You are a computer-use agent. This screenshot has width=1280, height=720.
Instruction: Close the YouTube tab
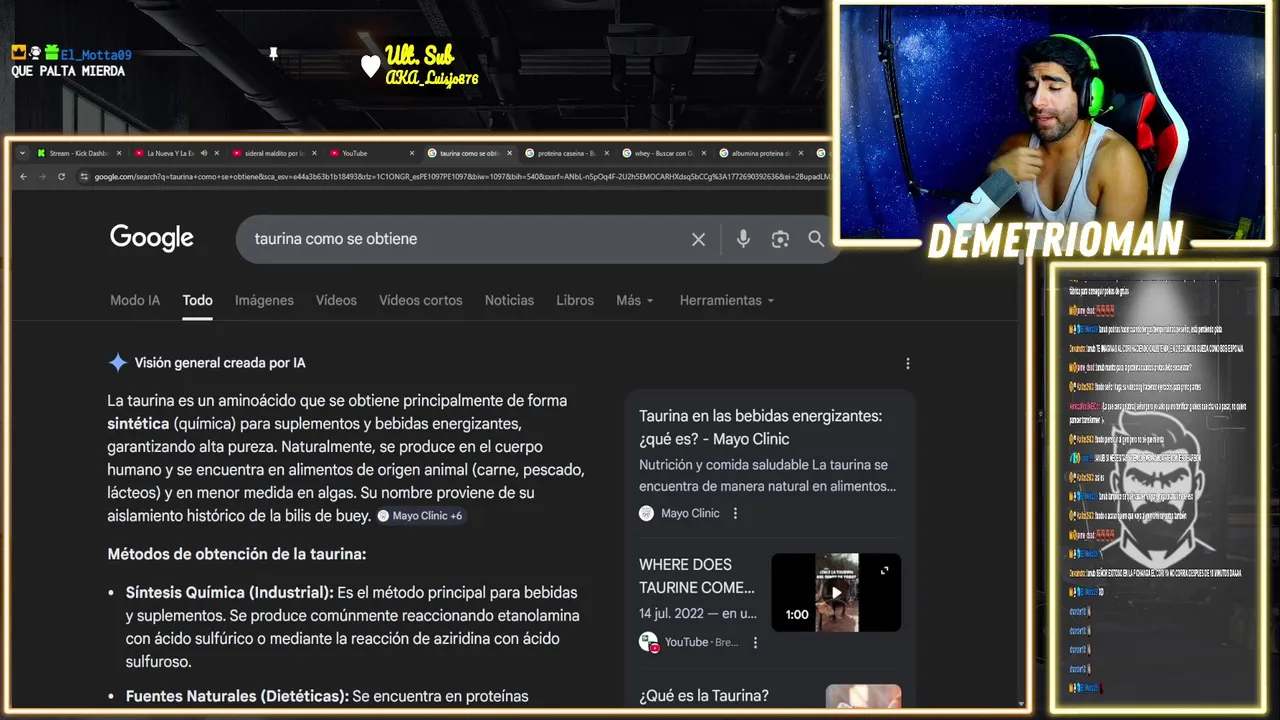point(412,153)
